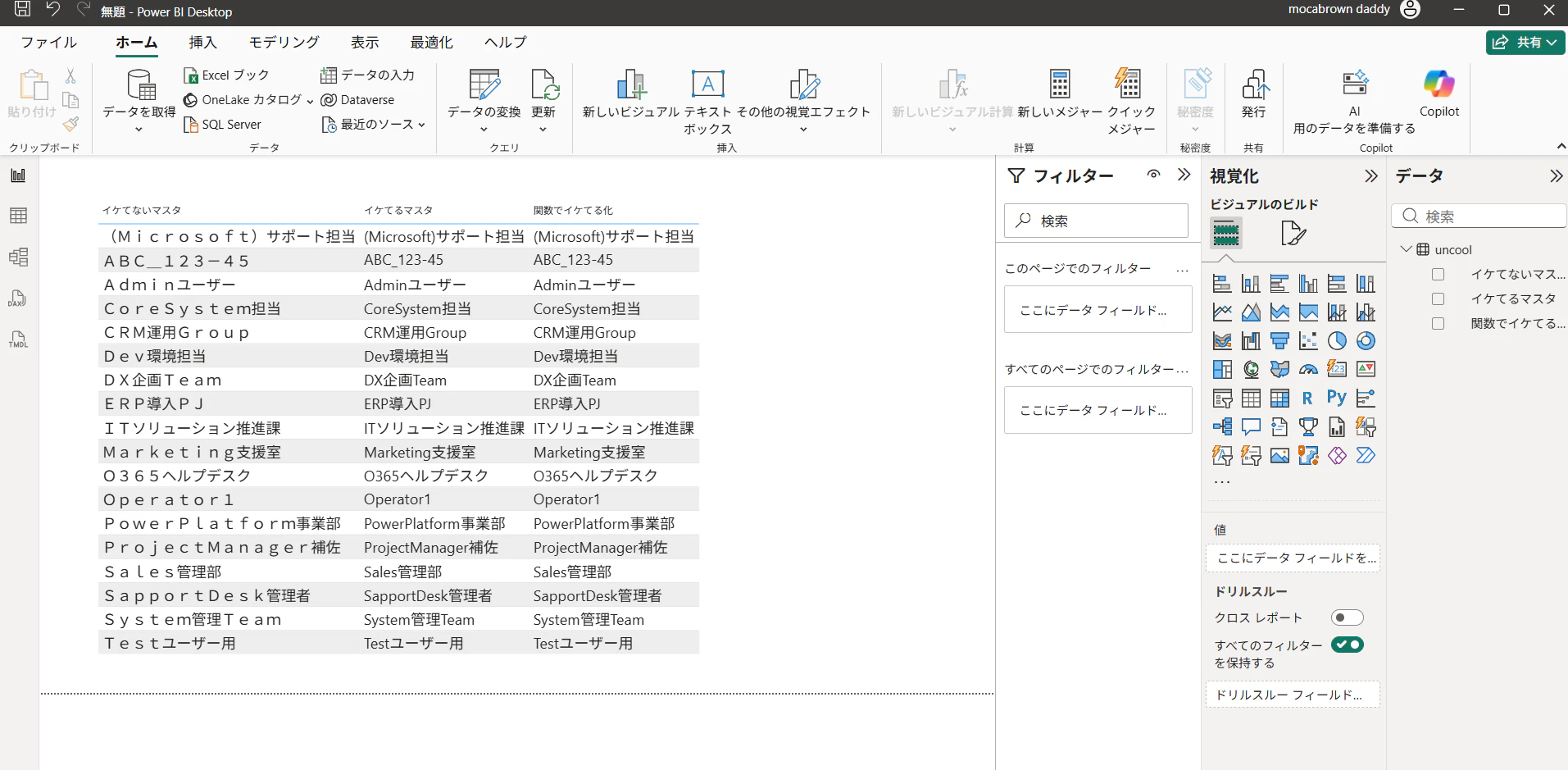Open the データの変換 dropdown arrow
Viewport: 1568px width, 770px height.
484,130
